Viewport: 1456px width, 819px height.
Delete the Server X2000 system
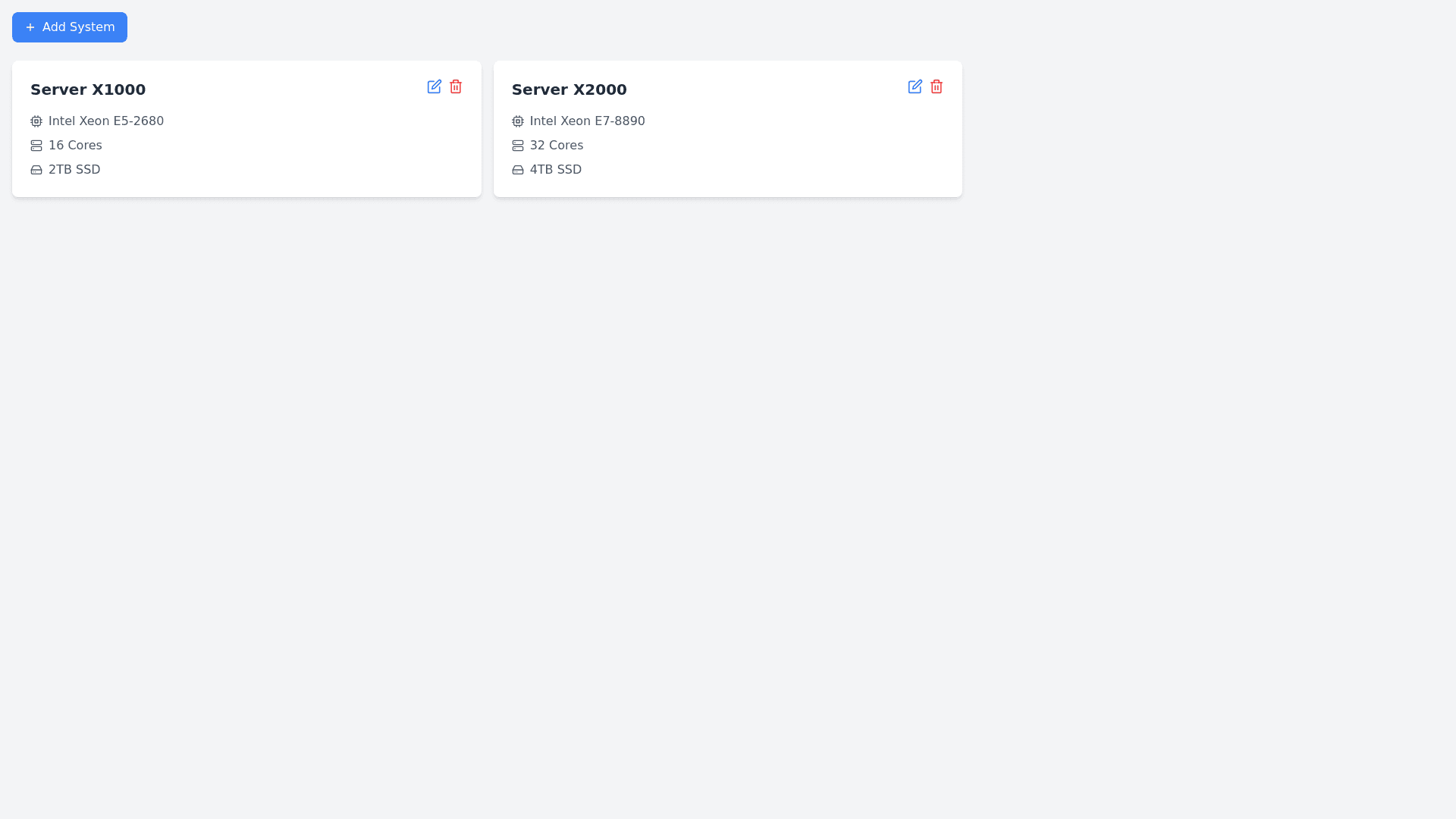(x=937, y=86)
